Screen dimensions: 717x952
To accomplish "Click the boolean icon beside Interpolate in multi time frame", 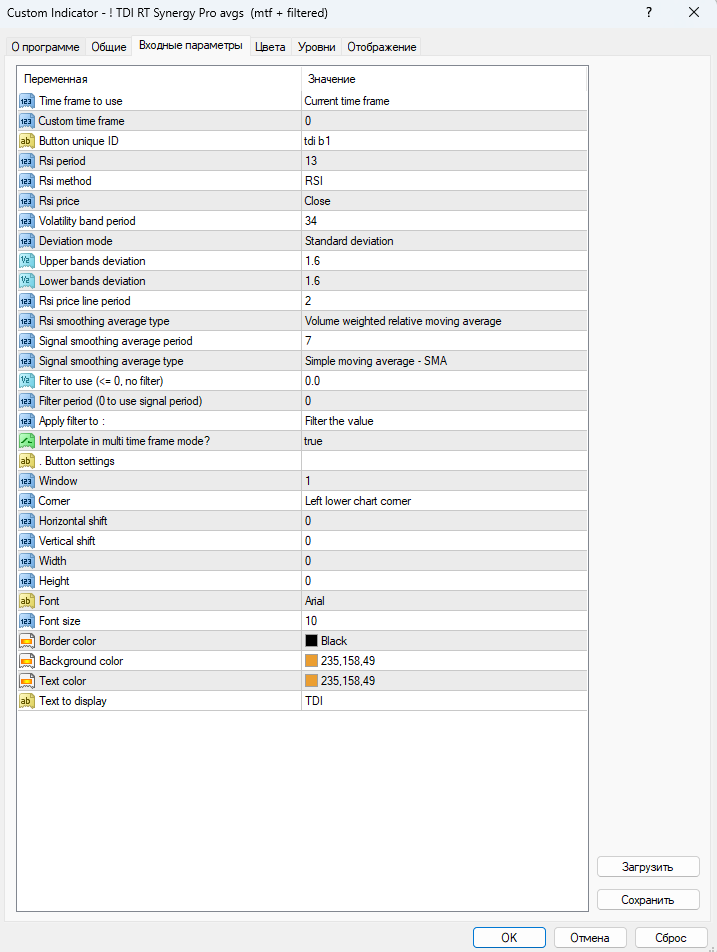I will (x=27, y=441).
